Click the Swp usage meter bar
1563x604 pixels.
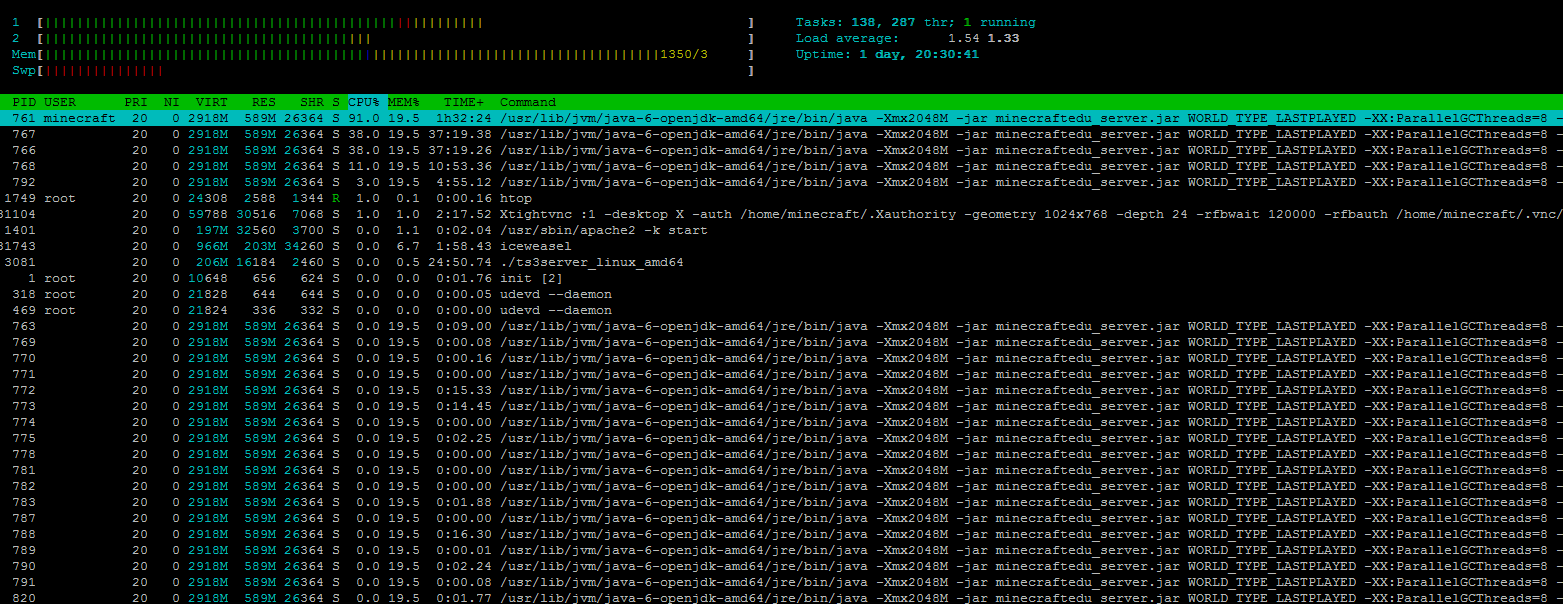[395, 70]
